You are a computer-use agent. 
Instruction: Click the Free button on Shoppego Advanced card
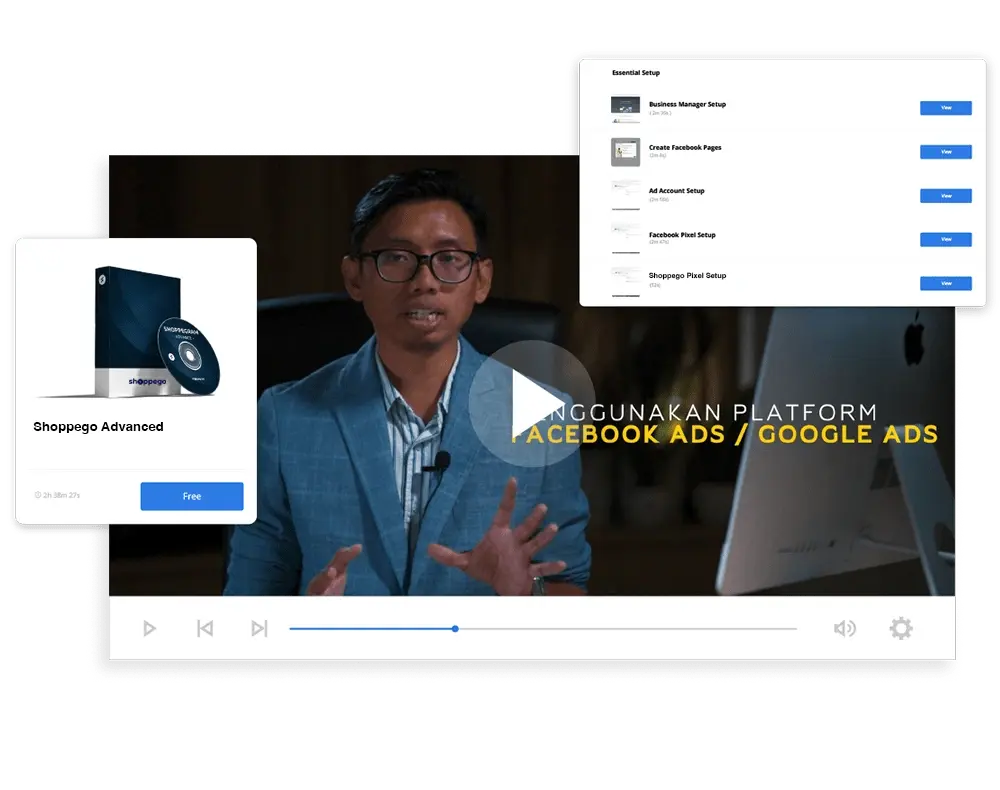192,496
